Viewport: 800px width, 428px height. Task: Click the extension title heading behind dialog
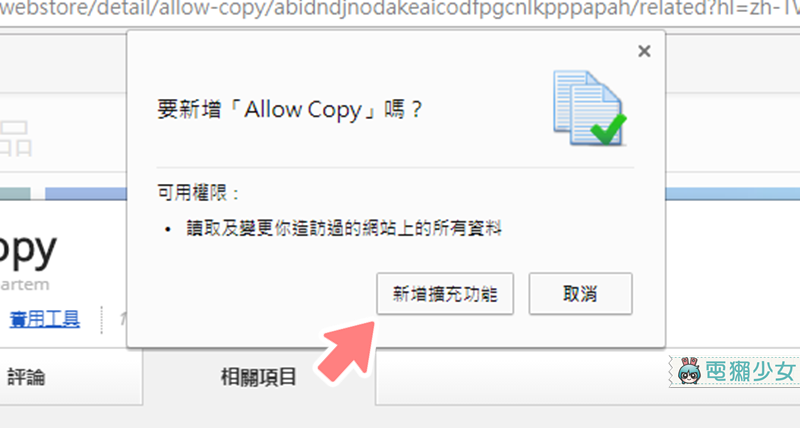click(x=28, y=249)
